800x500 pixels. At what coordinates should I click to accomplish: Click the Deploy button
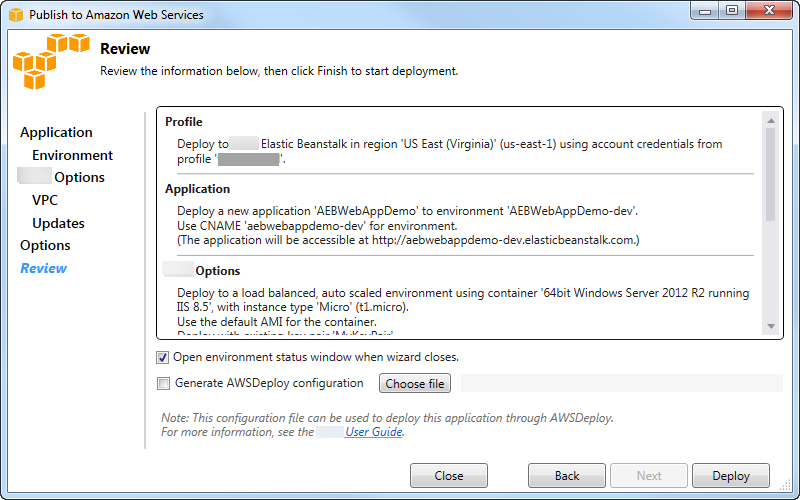731,476
